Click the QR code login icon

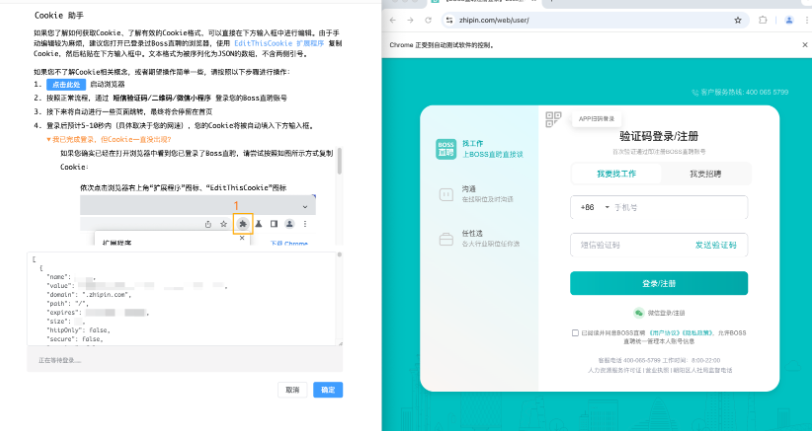point(553,120)
